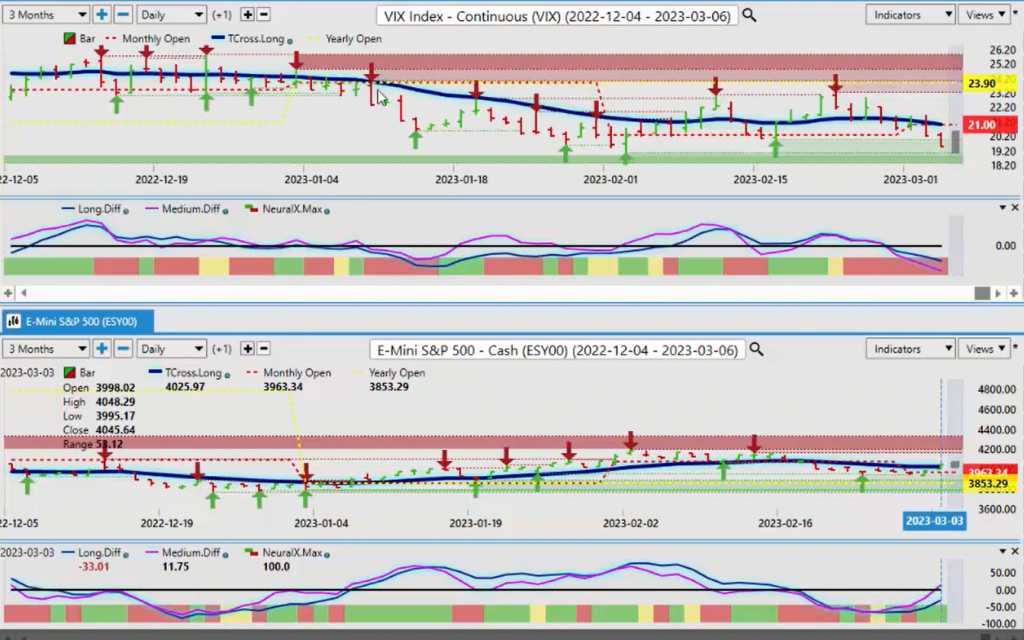Screen dimensions: 1024x640
Task: Click small black plus button in VIX toolbar
Action: point(248,14)
